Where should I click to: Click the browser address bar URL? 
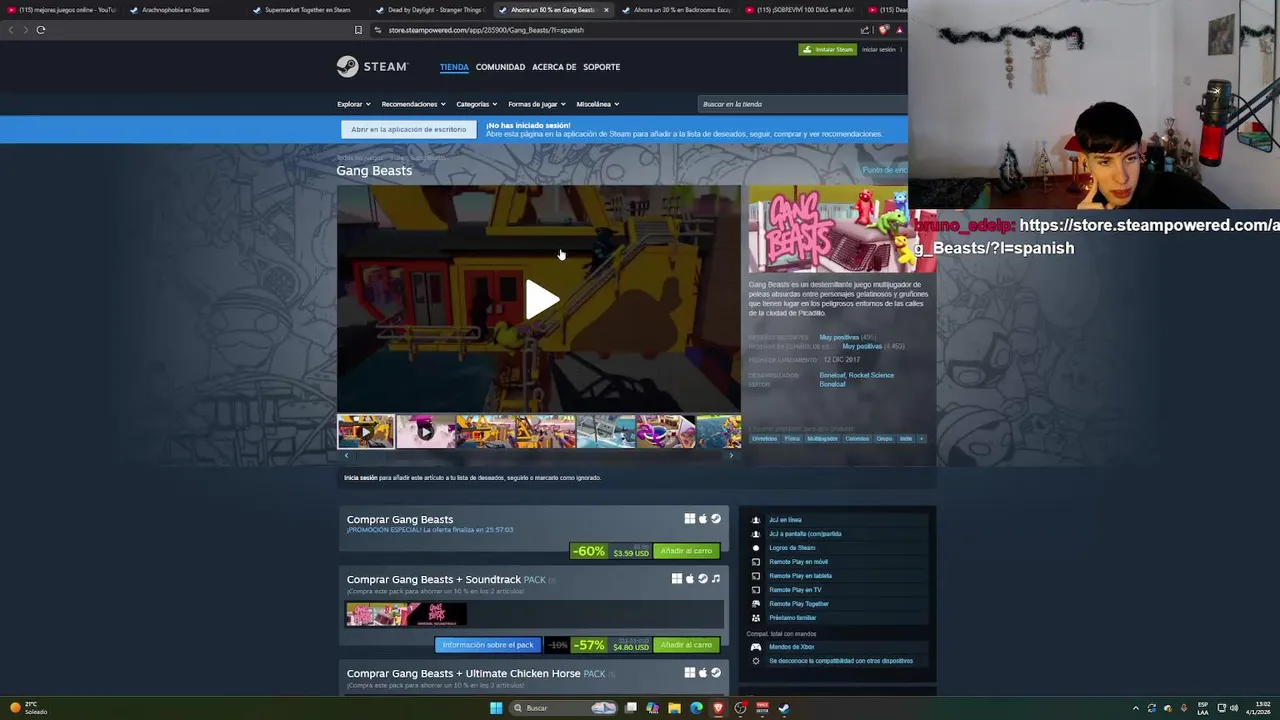click(486, 30)
